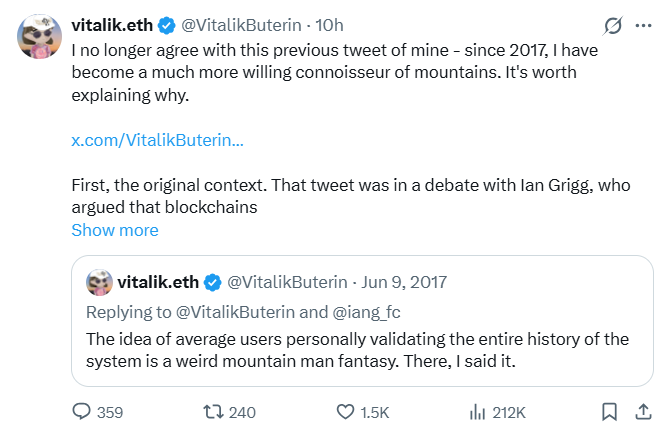Like the tweet with heart icon
Screen dimensions: 672x435
click(345, 411)
